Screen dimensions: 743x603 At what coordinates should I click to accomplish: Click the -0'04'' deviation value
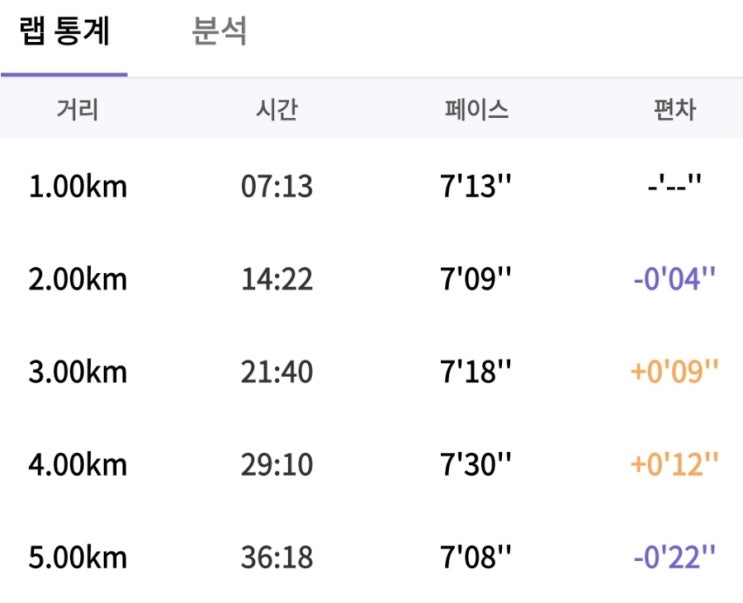[674, 279]
